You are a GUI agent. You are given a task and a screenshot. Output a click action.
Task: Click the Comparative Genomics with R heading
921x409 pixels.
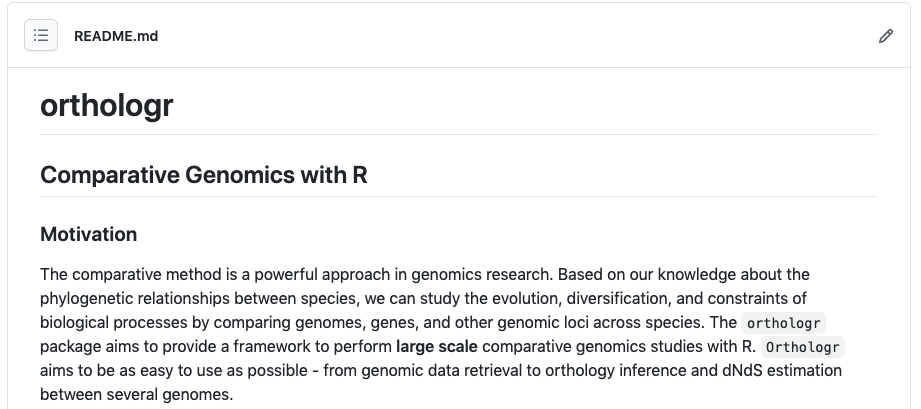click(204, 175)
